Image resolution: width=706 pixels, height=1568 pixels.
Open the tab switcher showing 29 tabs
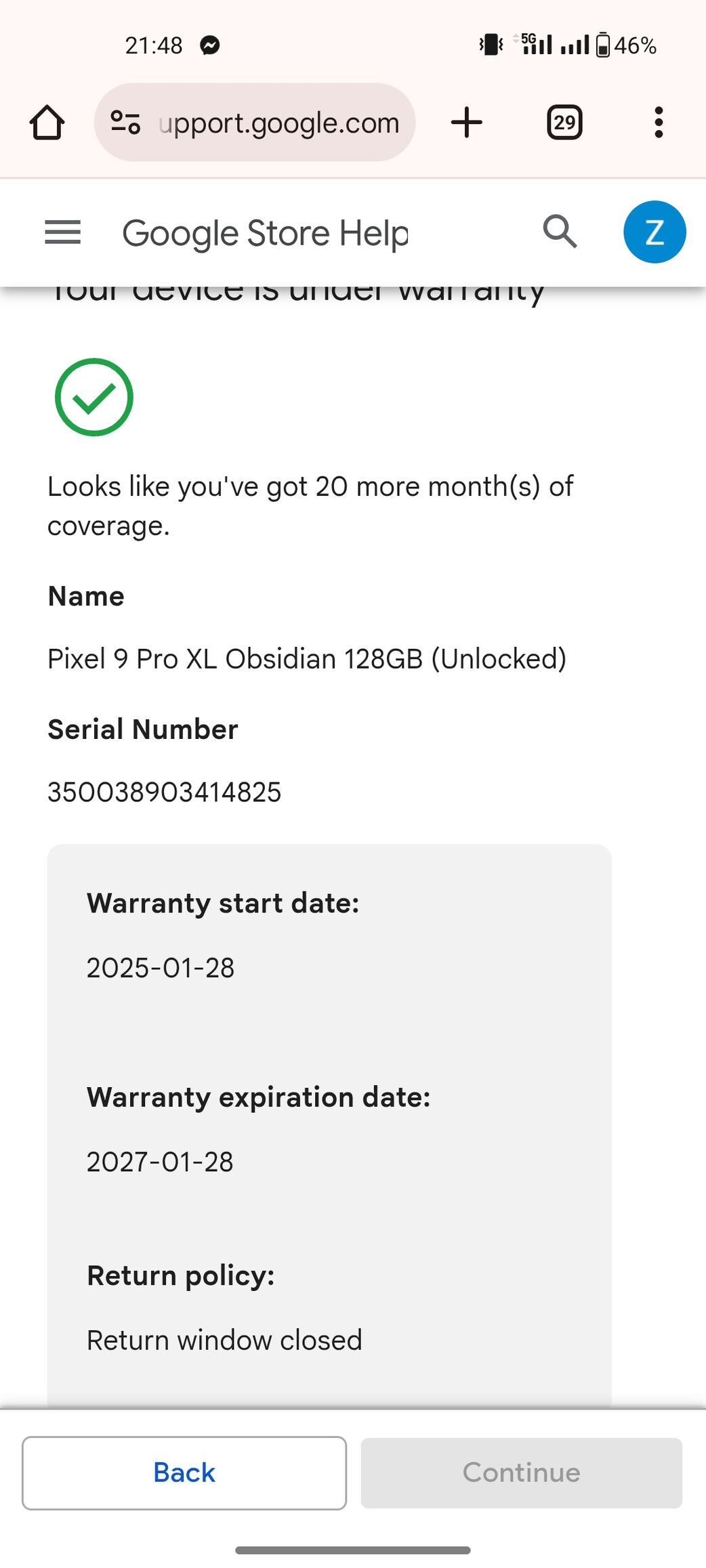(x=564, y=123)
